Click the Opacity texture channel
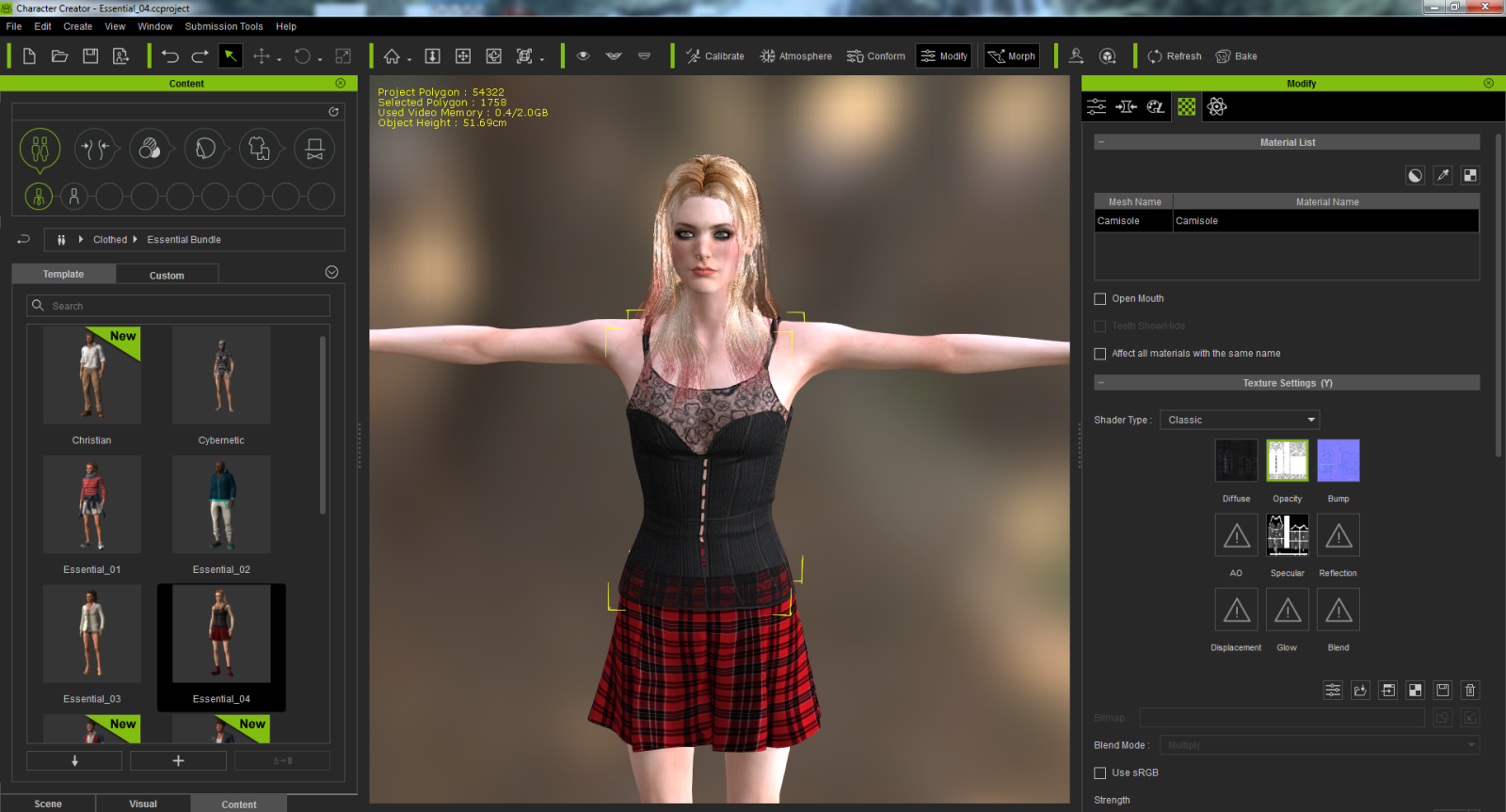The width and height of the screenshot is (1506, 812). 1287,461
